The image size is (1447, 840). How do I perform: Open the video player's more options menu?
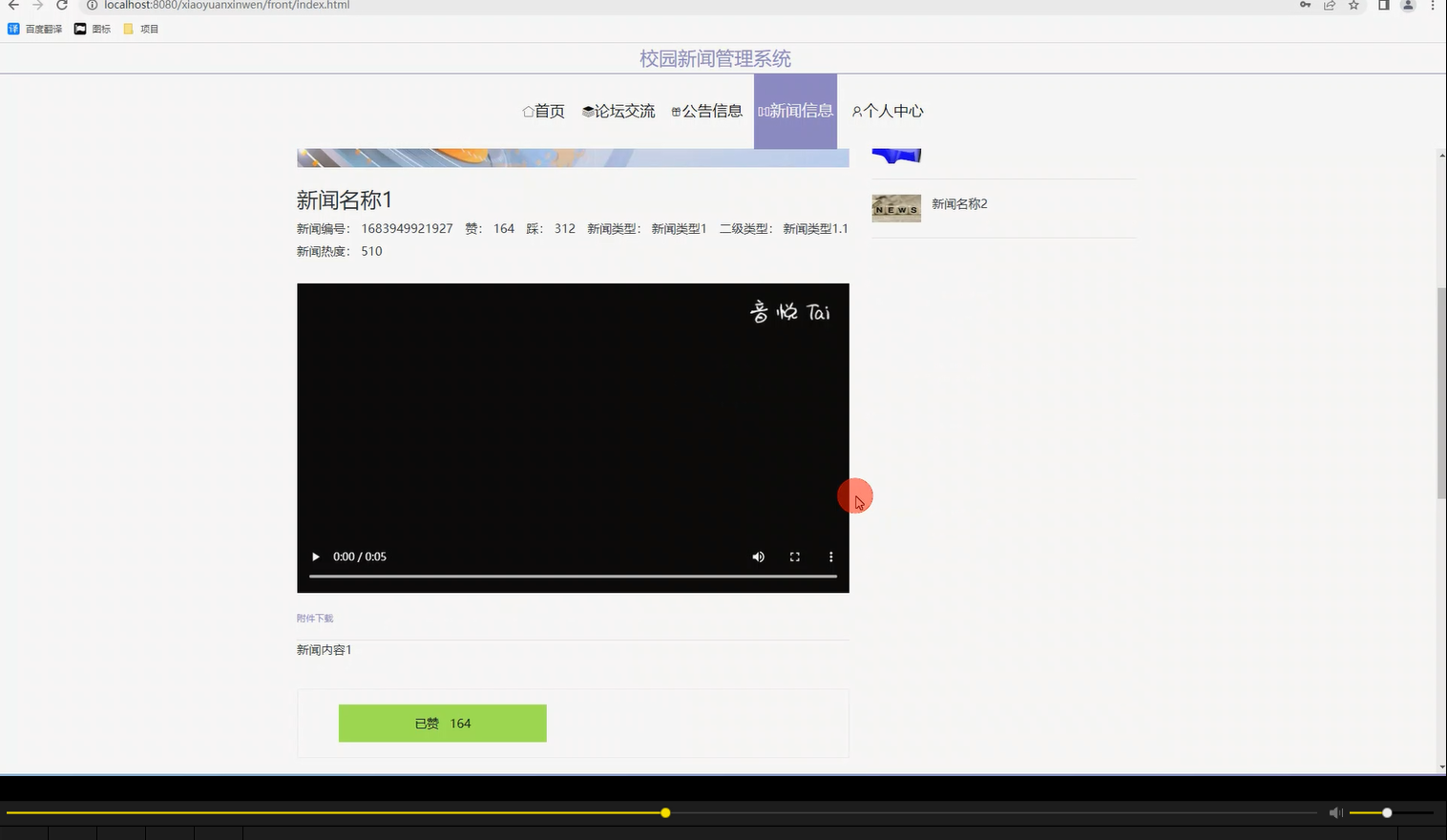[830, 556]
